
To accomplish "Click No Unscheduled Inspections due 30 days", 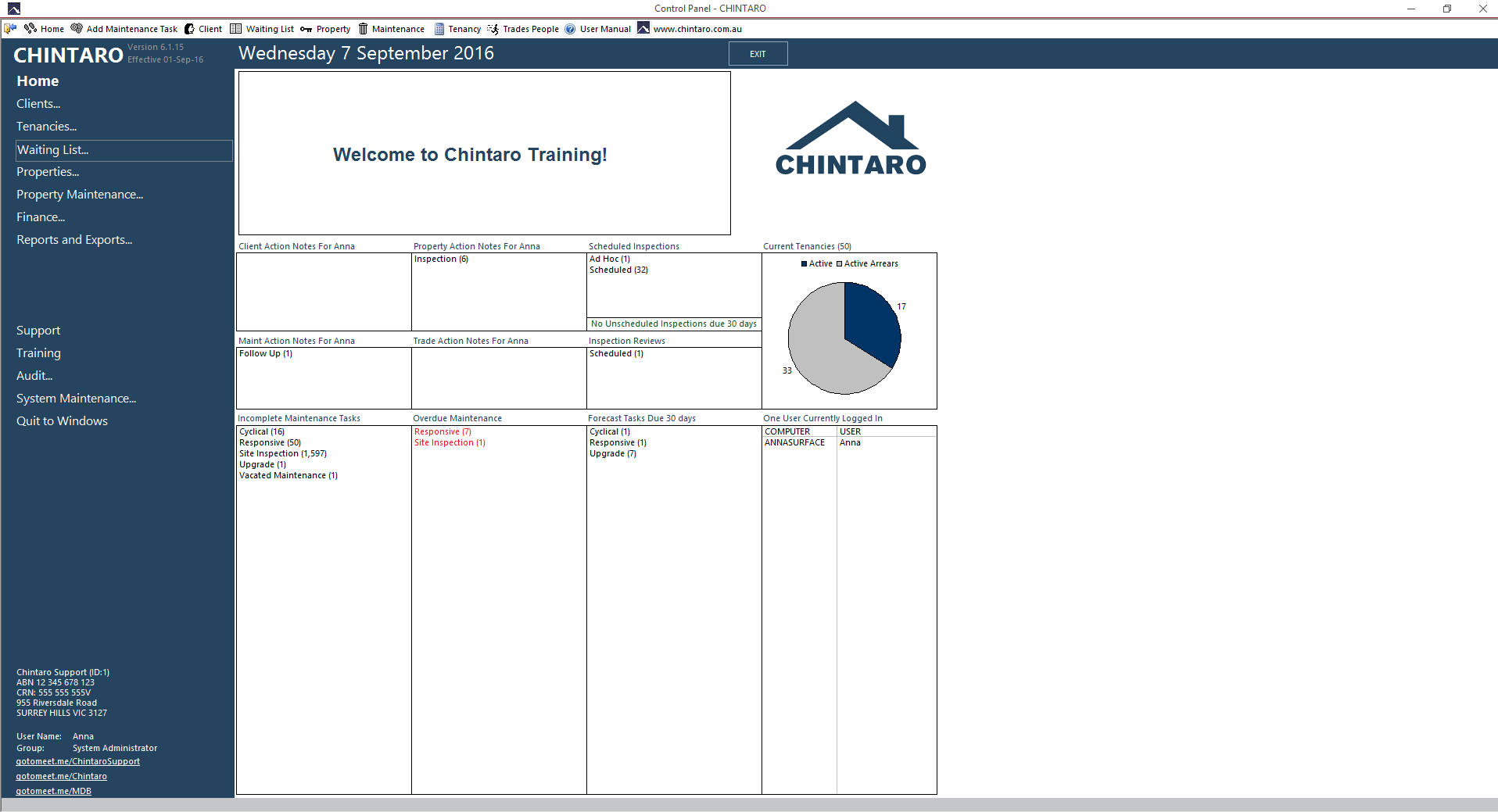I will [674, 324].
